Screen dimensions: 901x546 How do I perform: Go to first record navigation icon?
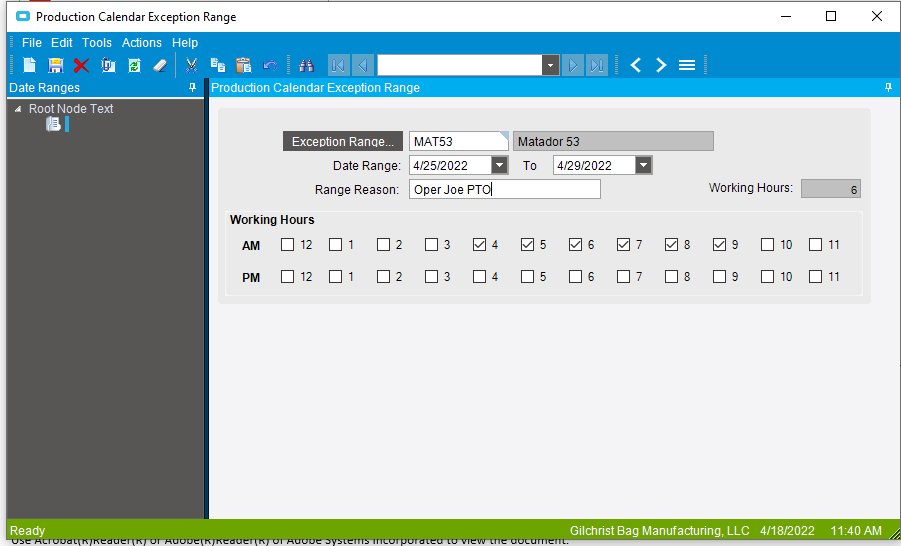tap(338, 65)
